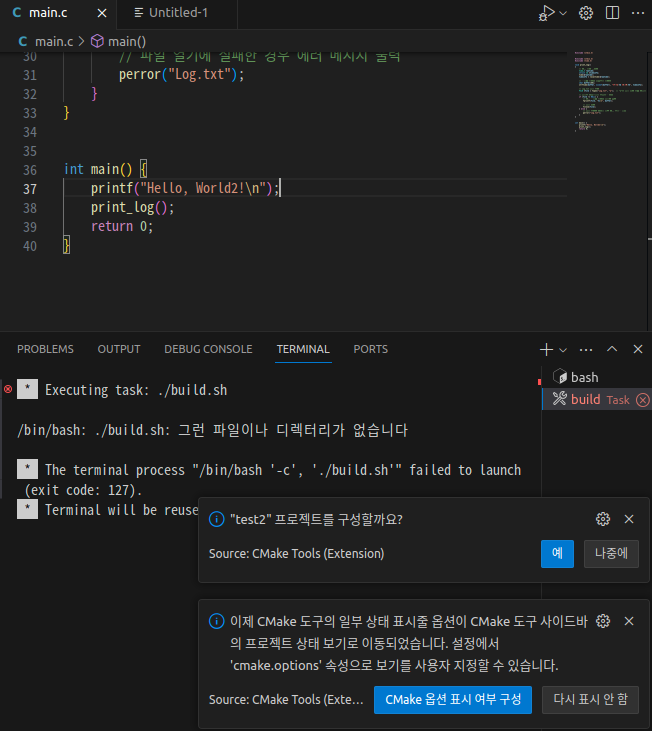Open the editor More Actions ellipsis

tap(638, 13)
